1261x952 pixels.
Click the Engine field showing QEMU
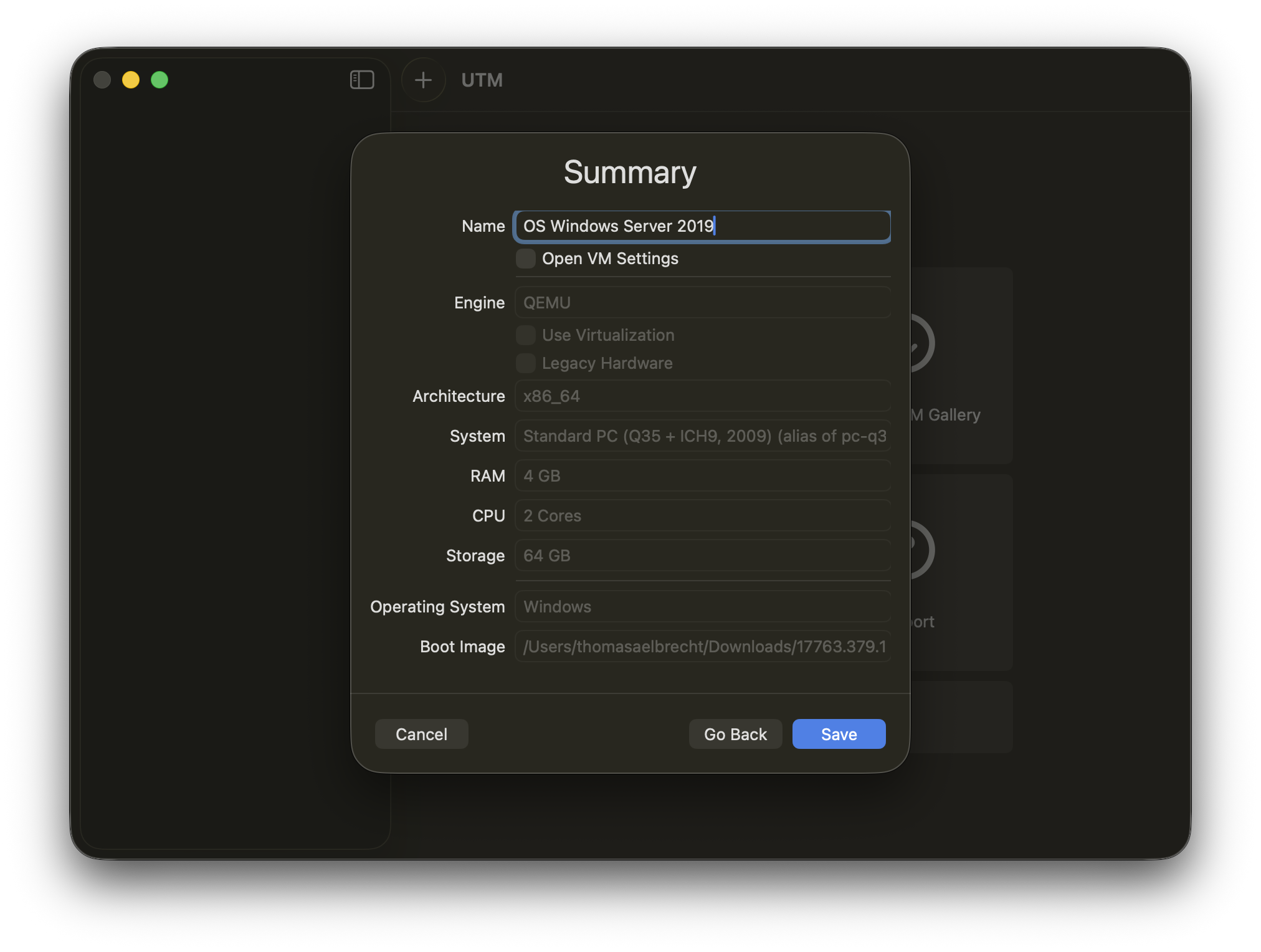click(x=702, y=302)
